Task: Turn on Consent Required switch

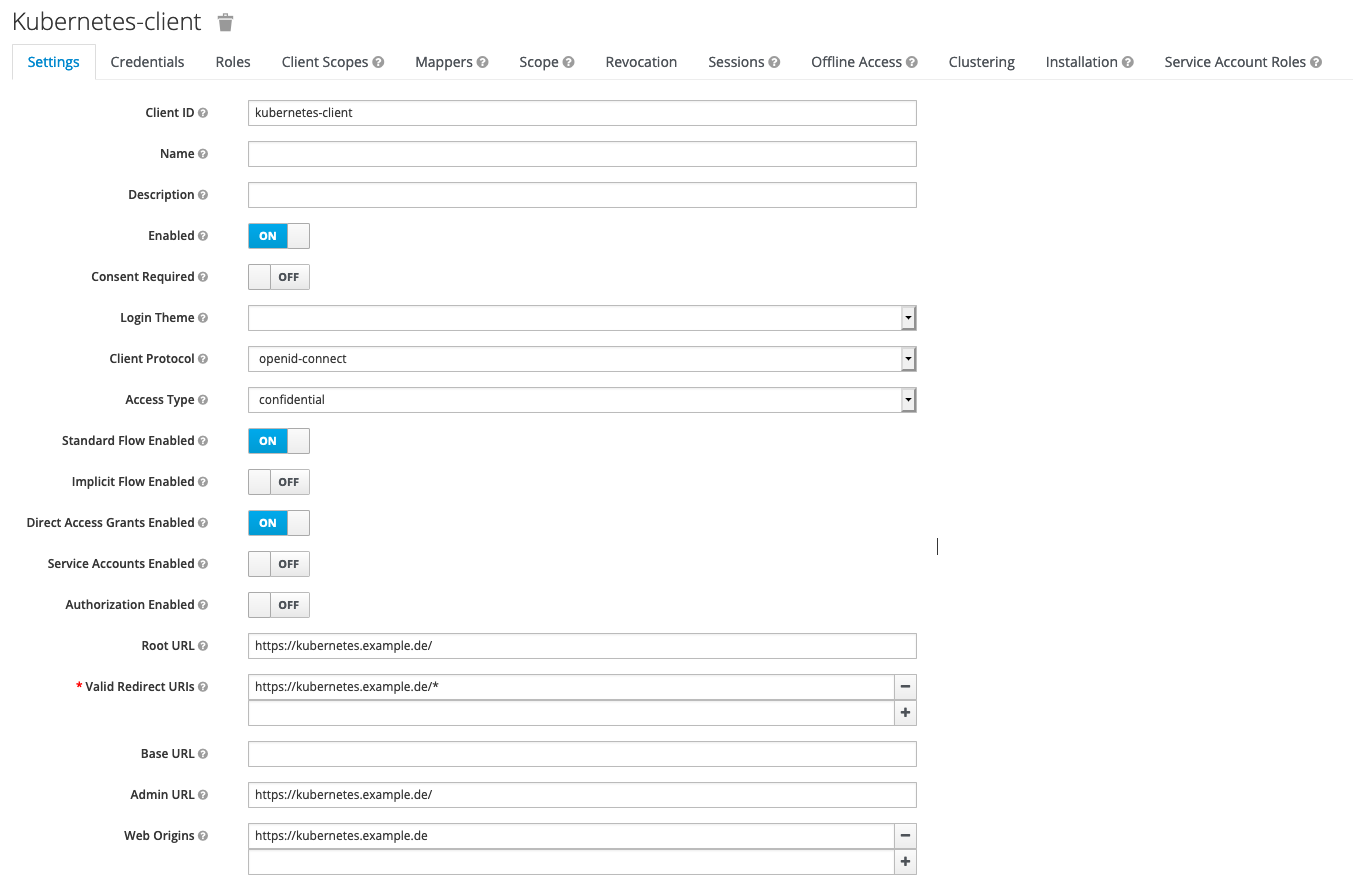Action: (x=279, y=277)
